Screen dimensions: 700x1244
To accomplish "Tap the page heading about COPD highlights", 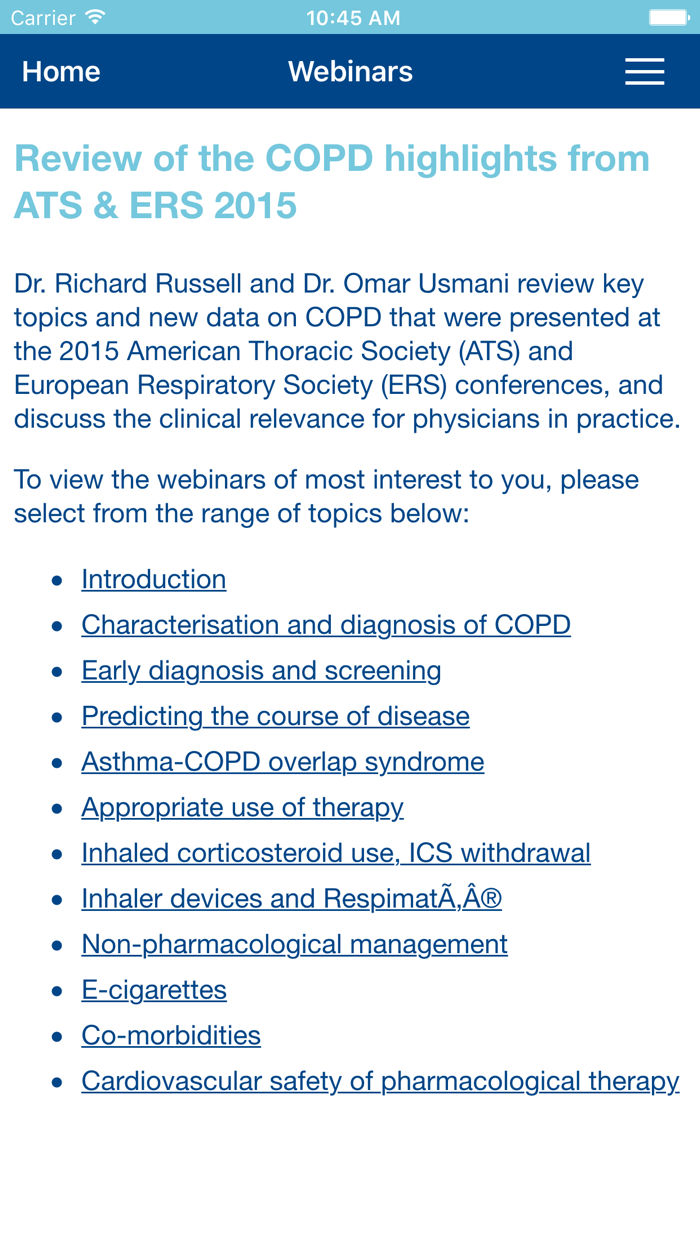I will [x=330, y=180].
